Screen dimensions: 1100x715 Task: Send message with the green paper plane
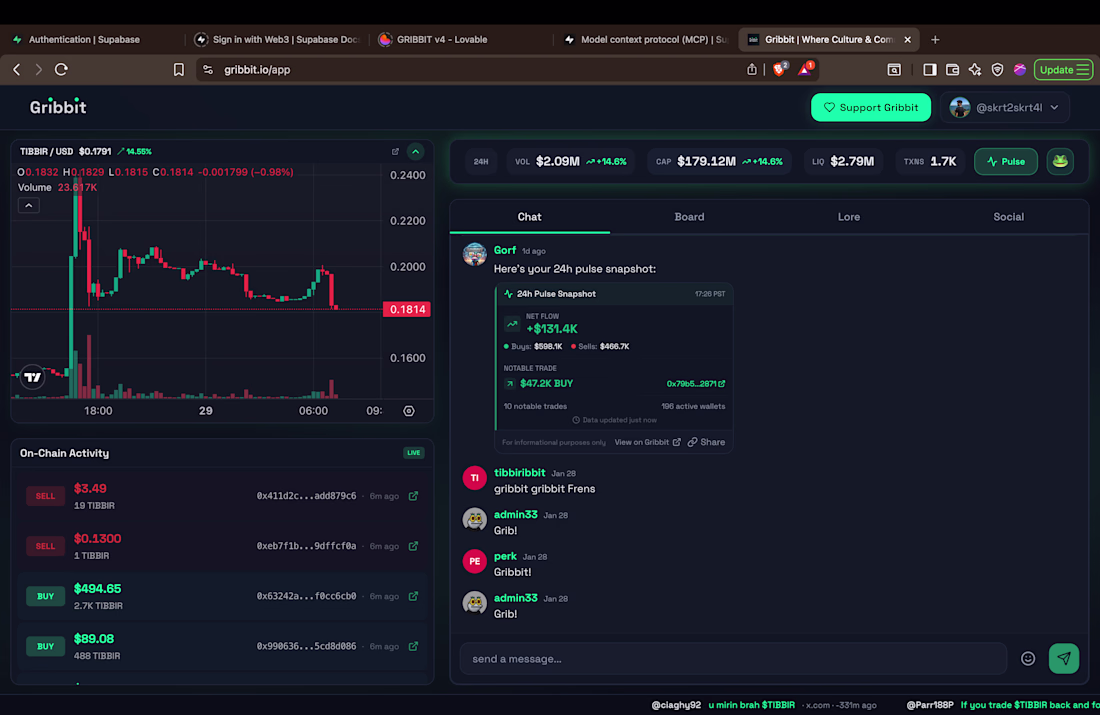1064,658
